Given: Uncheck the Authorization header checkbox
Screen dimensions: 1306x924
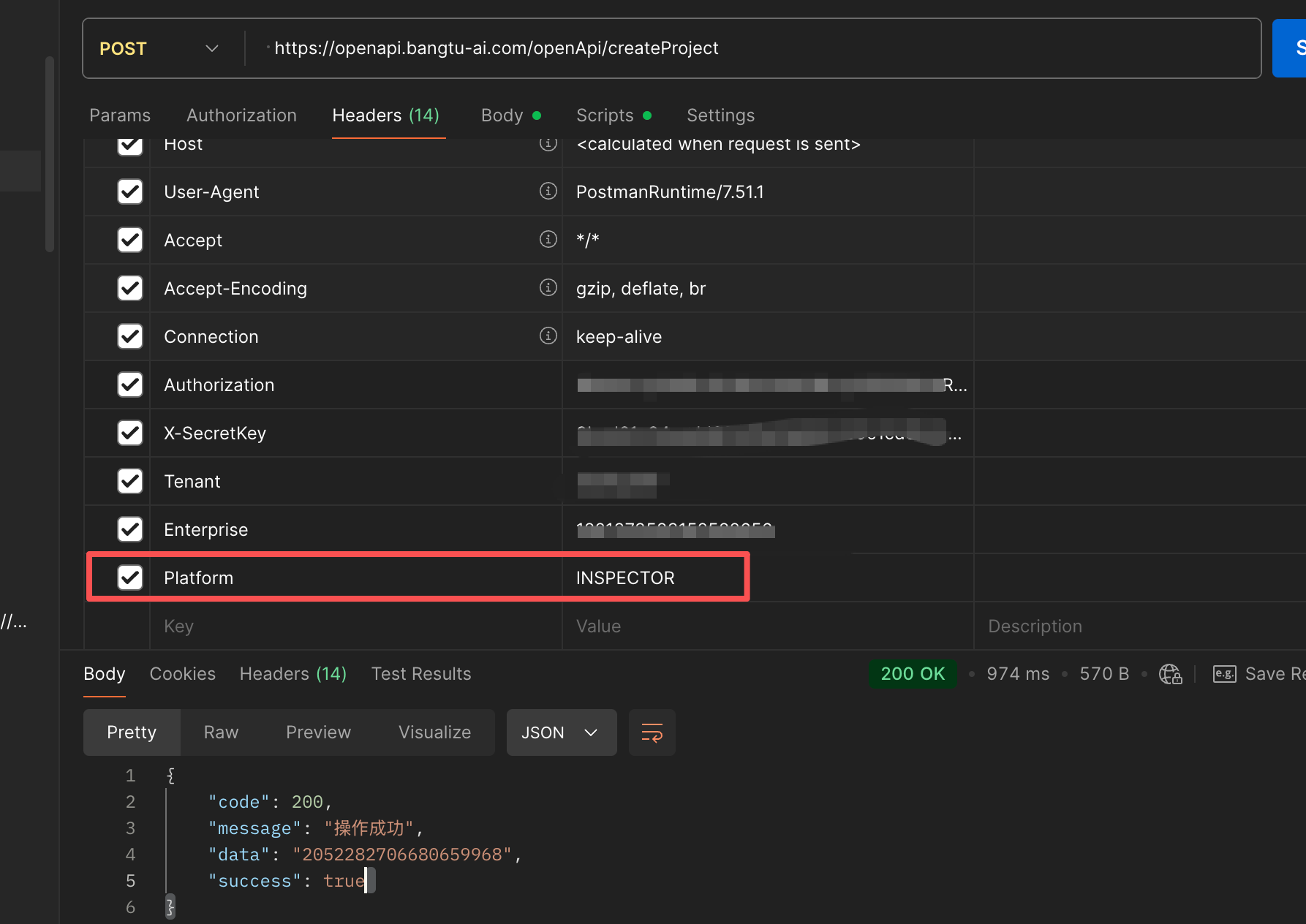Looking at the screenshot, I should [130, 385].
